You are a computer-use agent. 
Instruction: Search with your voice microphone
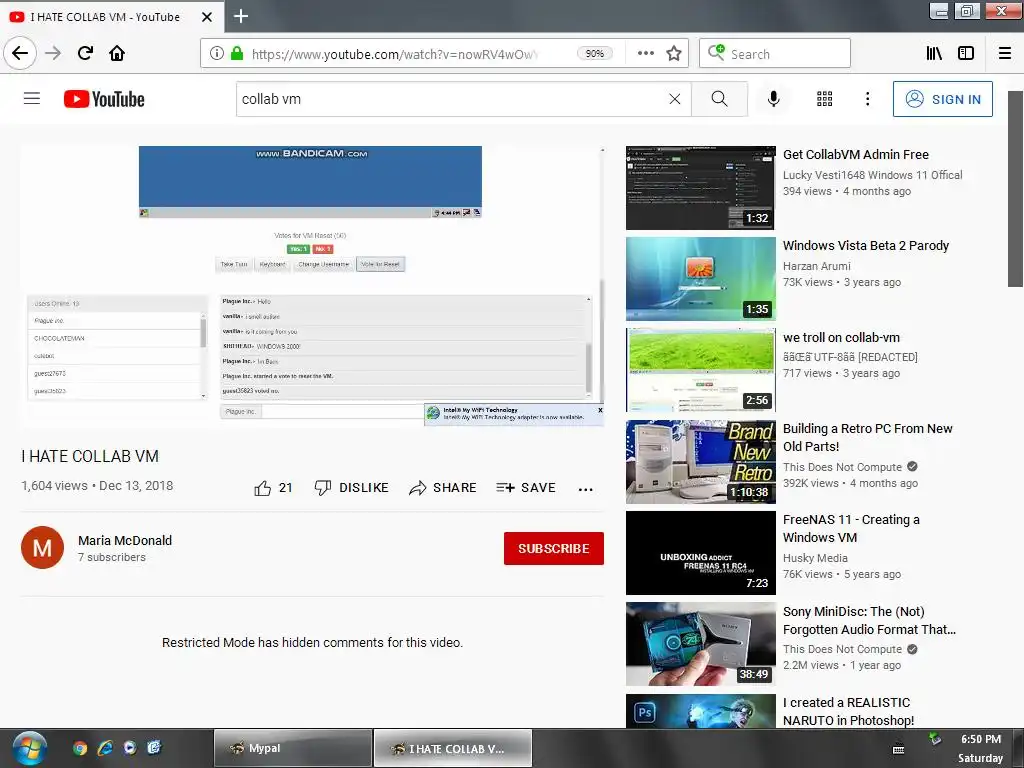(773, 99)
